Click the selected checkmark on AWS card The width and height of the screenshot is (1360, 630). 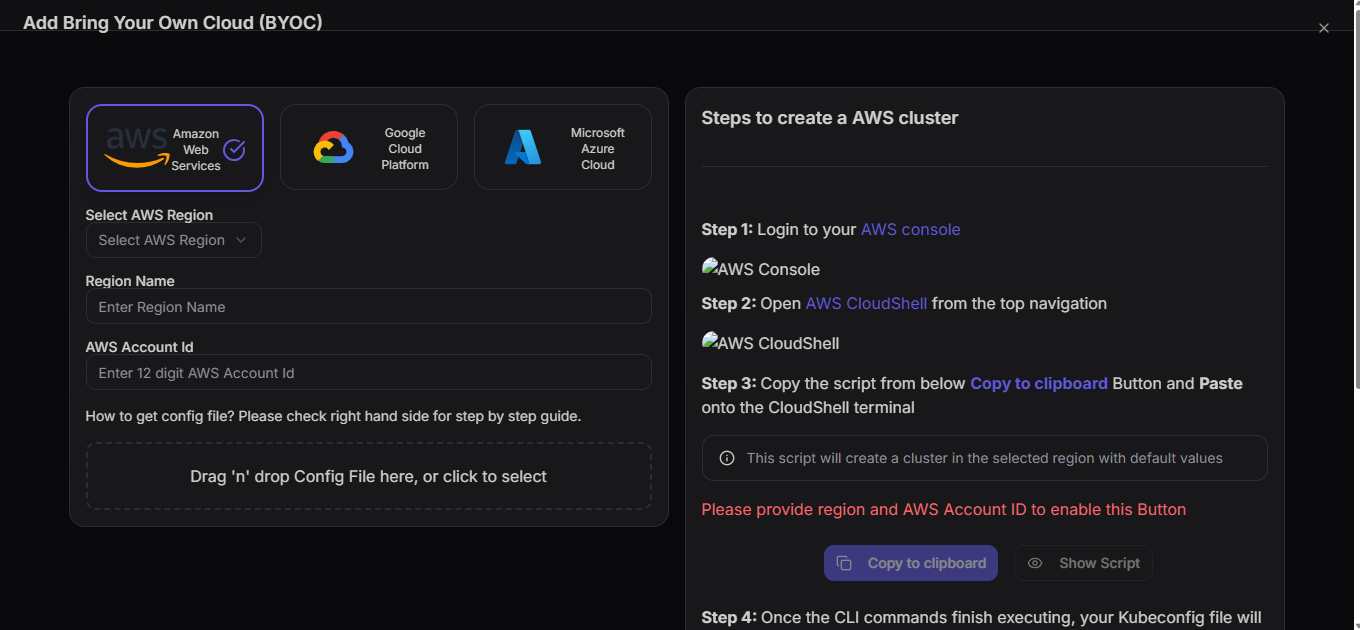point(234,149)
